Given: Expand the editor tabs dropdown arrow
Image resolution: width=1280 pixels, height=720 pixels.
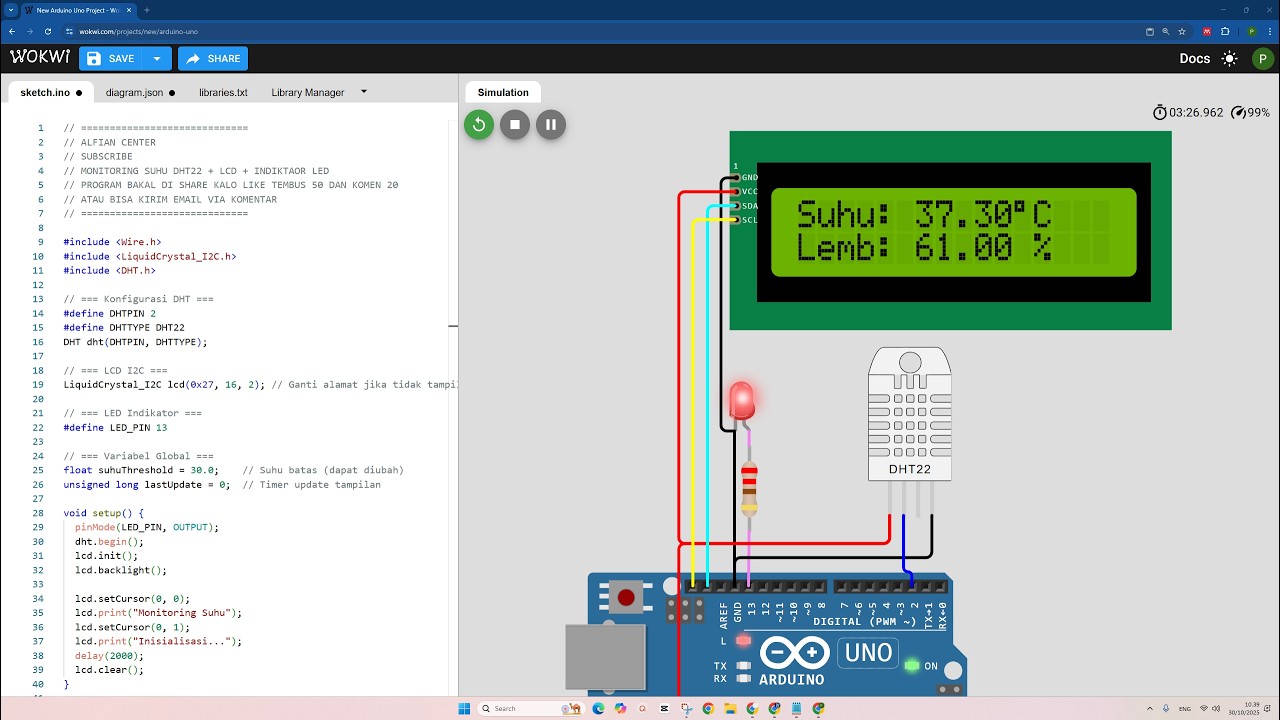Looking at the screenshot, I should point(364,91).
